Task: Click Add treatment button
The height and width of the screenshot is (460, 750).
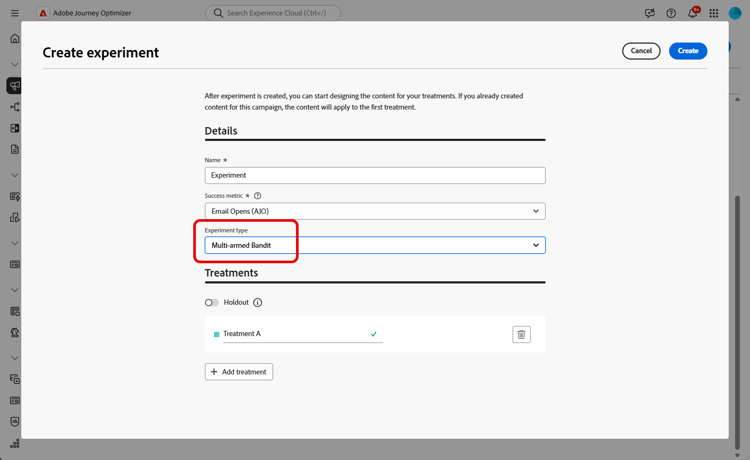Action: click(x=239, y=372)
